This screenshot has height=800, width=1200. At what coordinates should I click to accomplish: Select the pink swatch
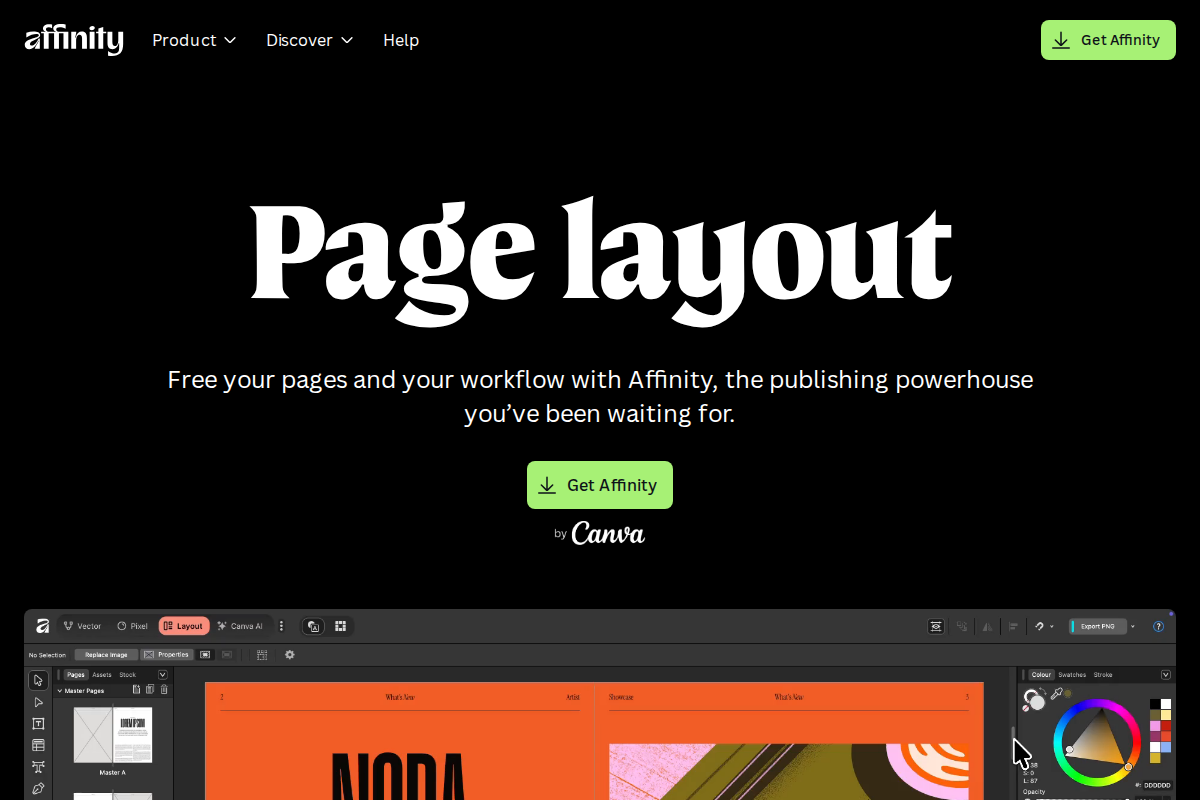pyautogui.click(x=1155, y=726)
